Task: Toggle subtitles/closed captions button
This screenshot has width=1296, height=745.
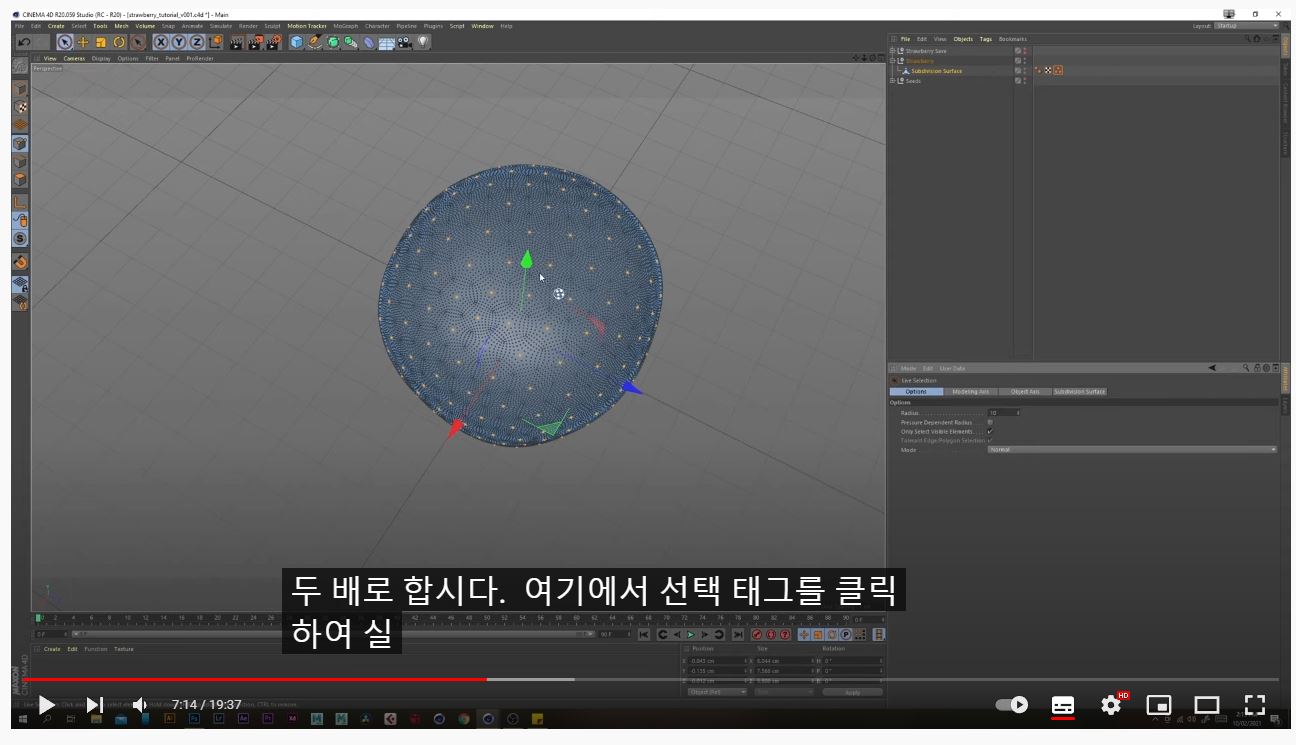Action: click(1063, 705)
